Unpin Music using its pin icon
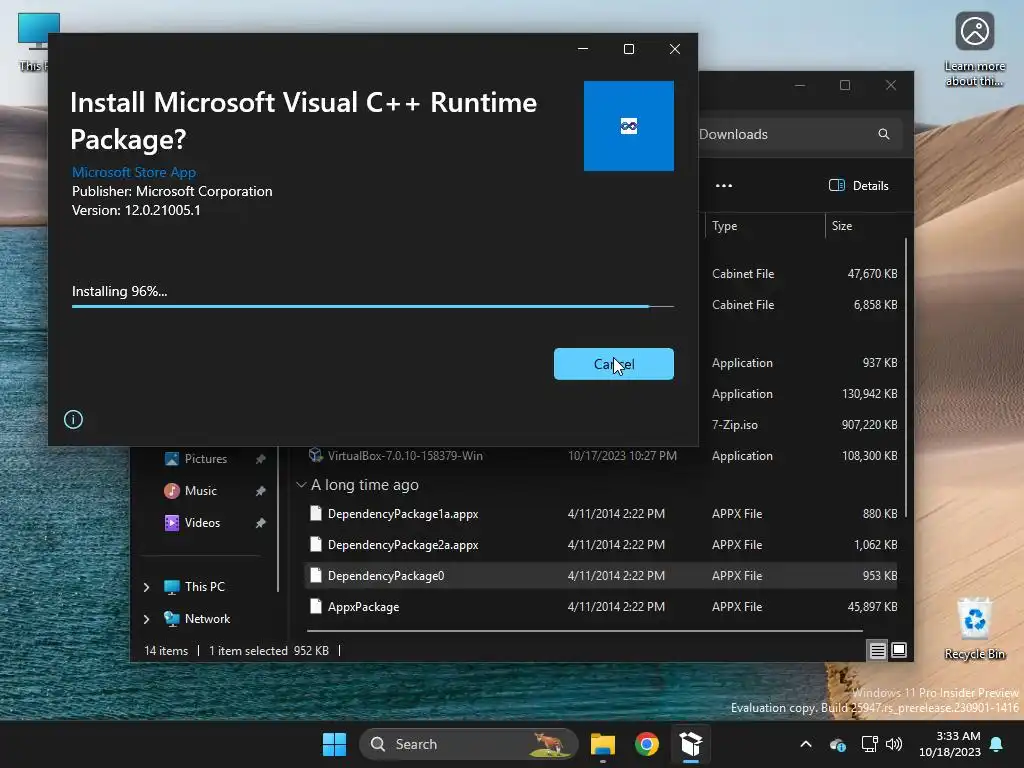Image resolution: width=1024 pixels, height=768 pixels. click(261, 490)
